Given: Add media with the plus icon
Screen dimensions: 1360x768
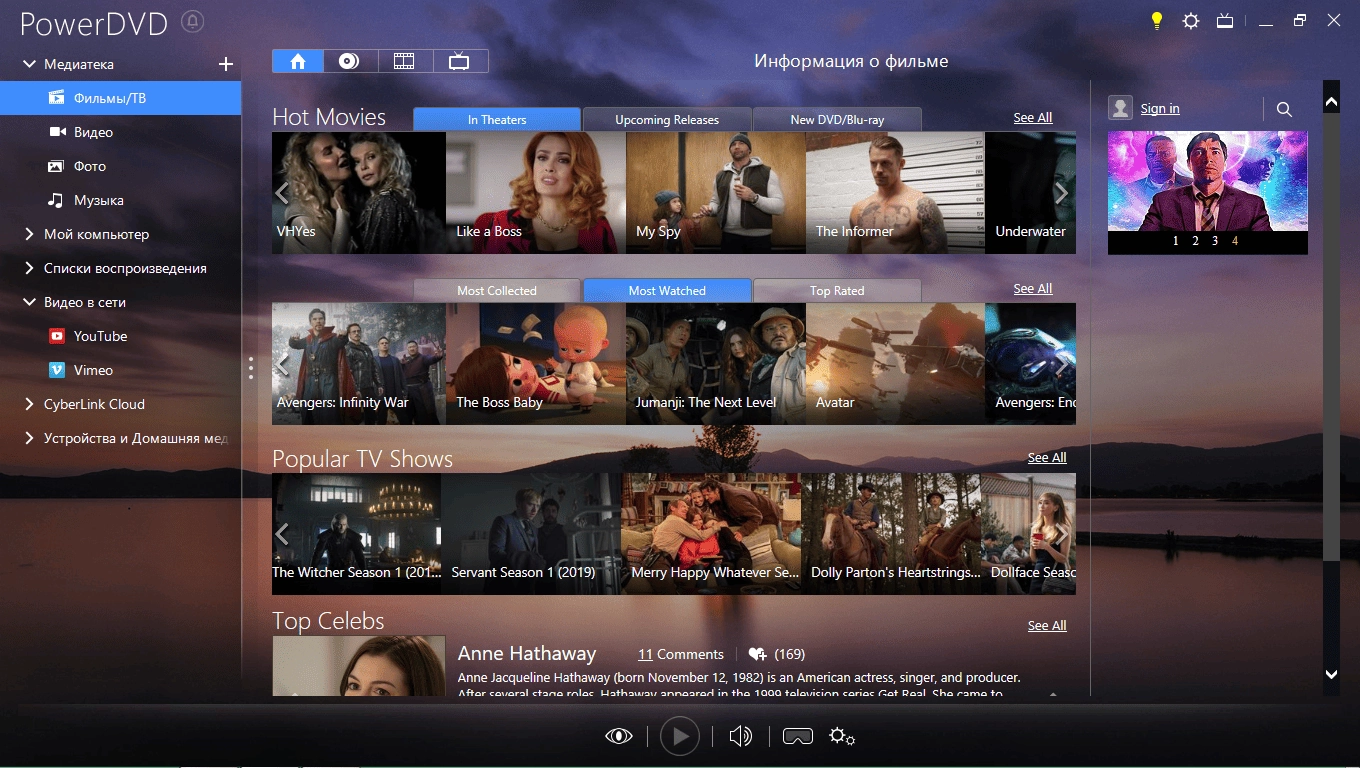Looking at the screenshot, I should pyautogui.click(x=226, y=64).
